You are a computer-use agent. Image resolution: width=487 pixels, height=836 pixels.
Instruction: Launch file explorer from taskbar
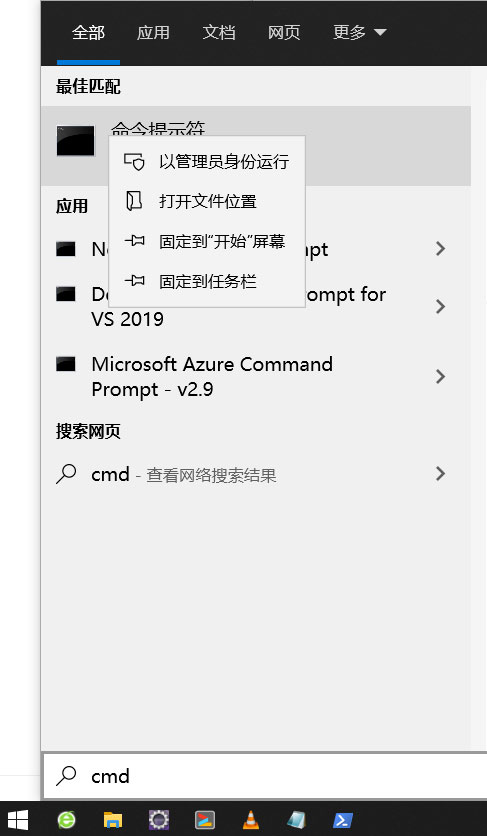click(113, 819)
